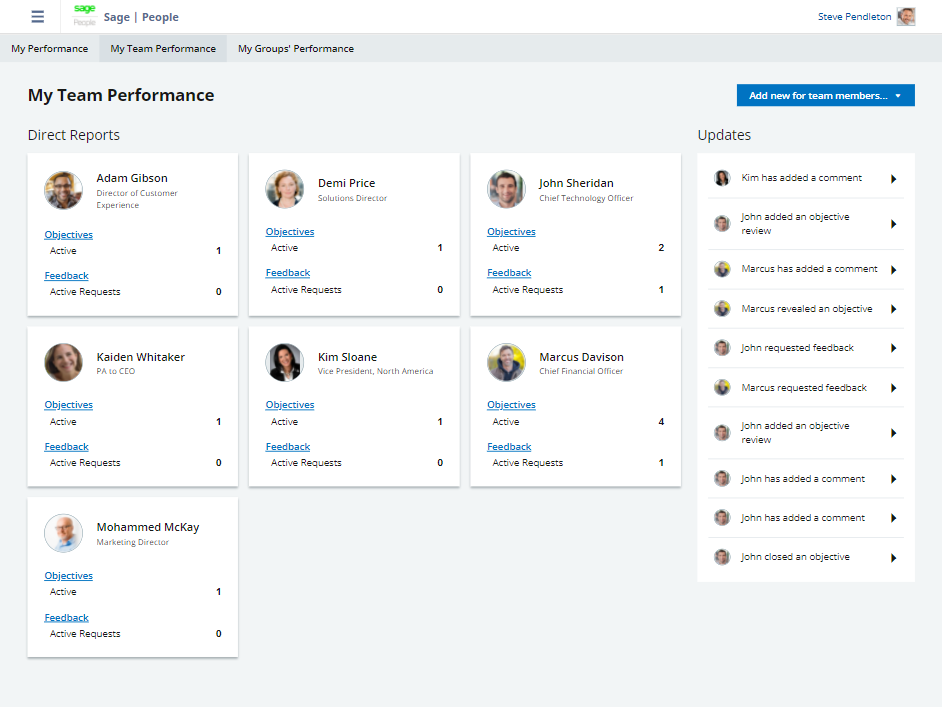
Task: Open John Sheridan's Feedback link
Action: [x=509, y=273]
